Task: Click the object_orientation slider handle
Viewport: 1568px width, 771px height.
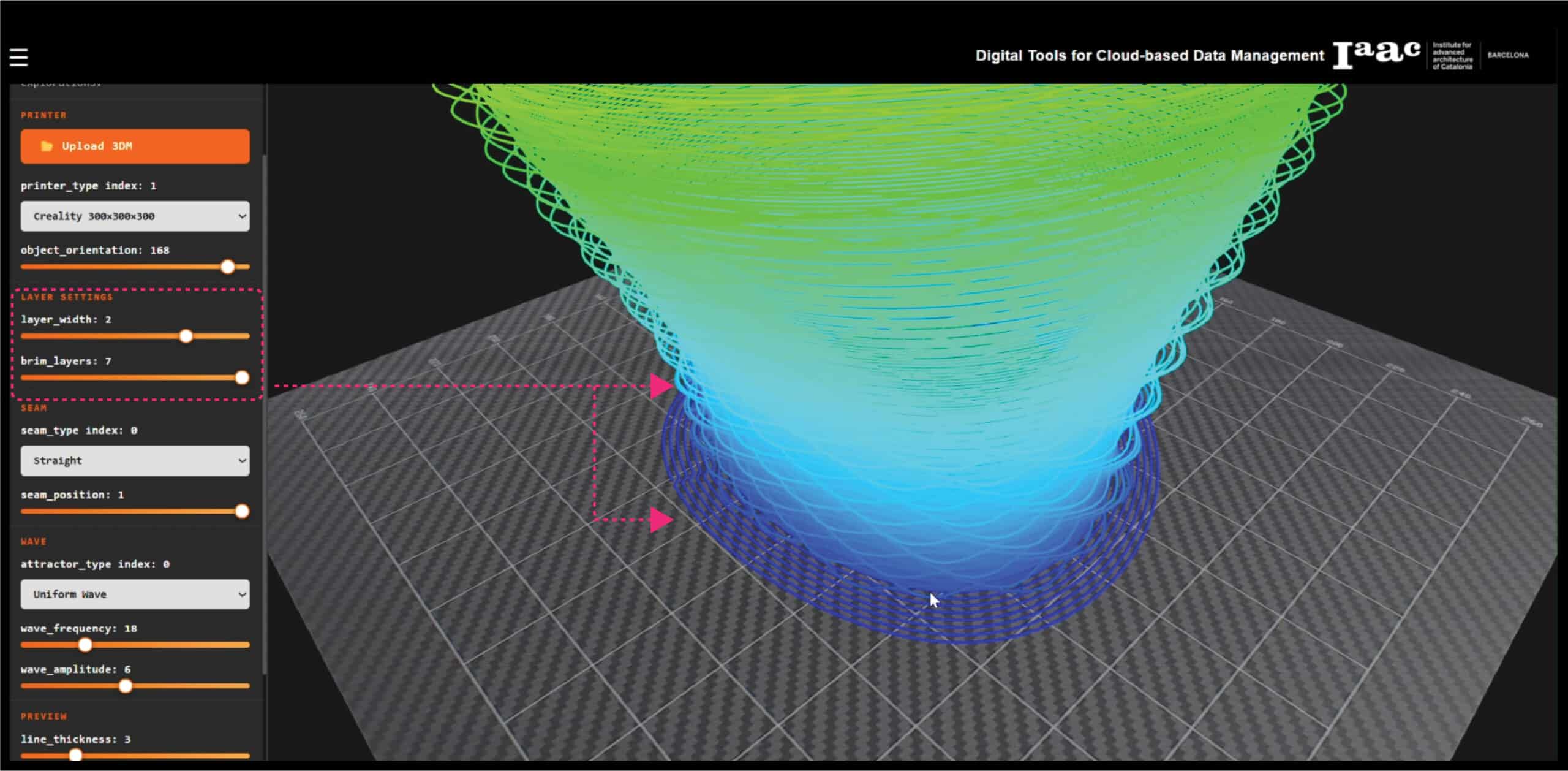Action: point(228,267)
